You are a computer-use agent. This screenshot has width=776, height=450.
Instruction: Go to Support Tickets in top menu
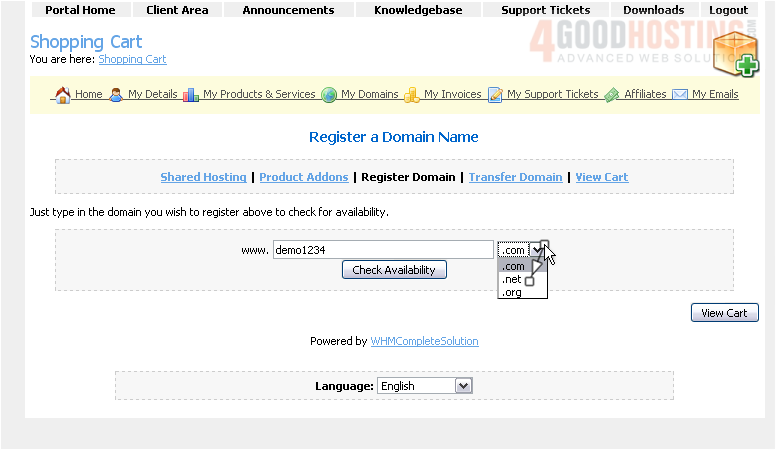point(545,10)
